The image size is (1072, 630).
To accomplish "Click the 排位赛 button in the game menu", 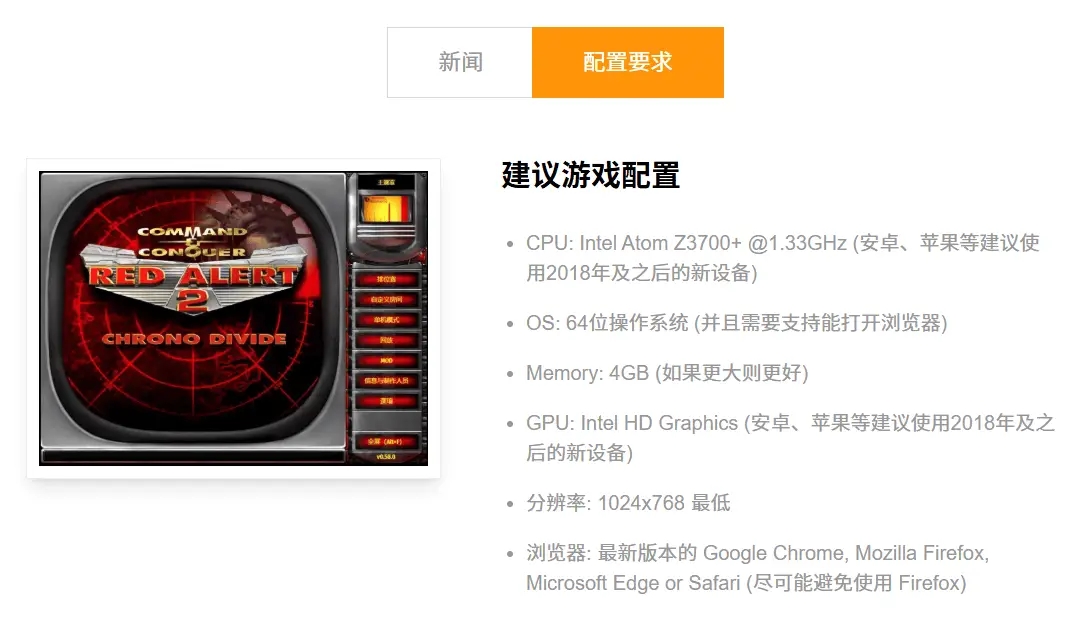I will [386, 279].
